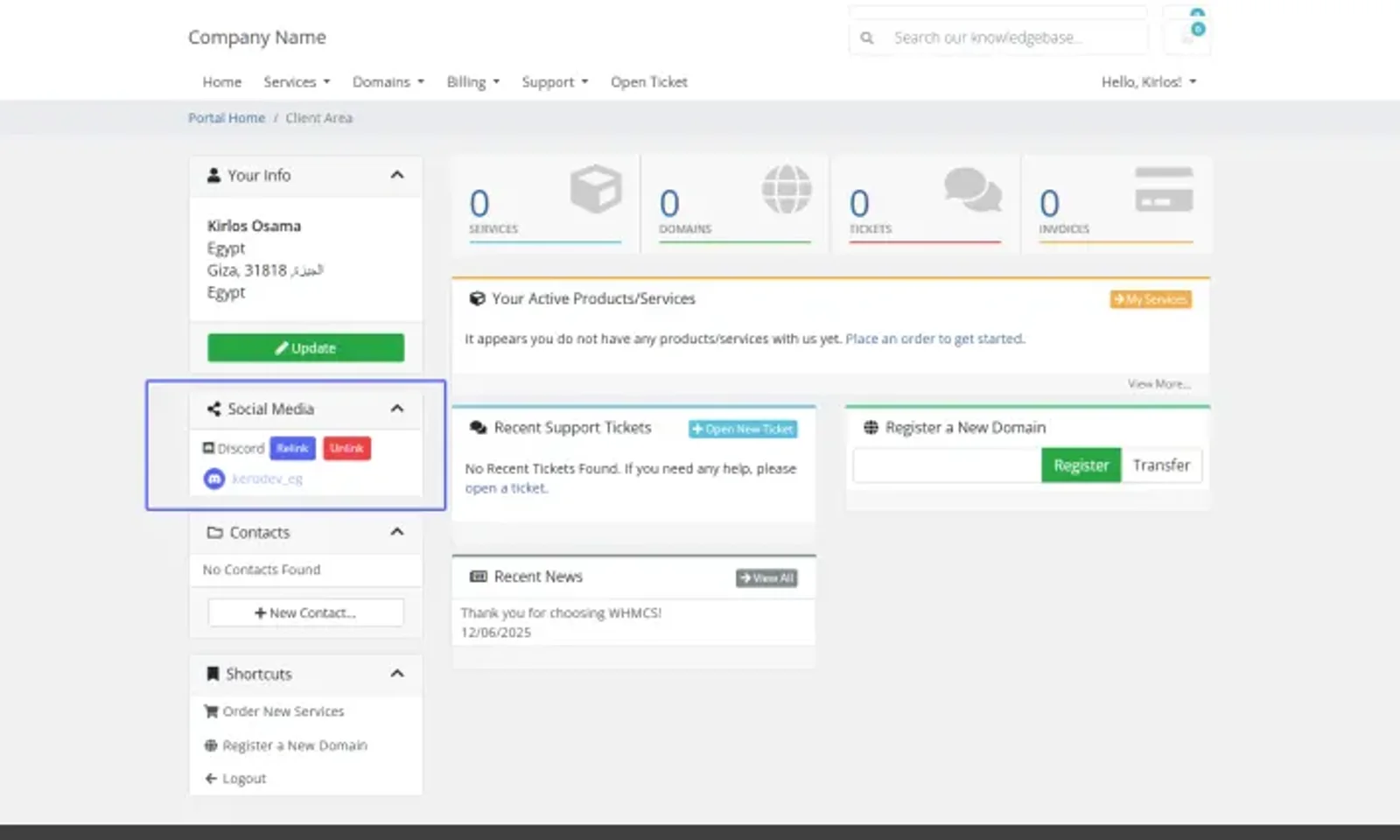Open the Services dropdown menu
1400x840 pixels.
click(297, 81)
